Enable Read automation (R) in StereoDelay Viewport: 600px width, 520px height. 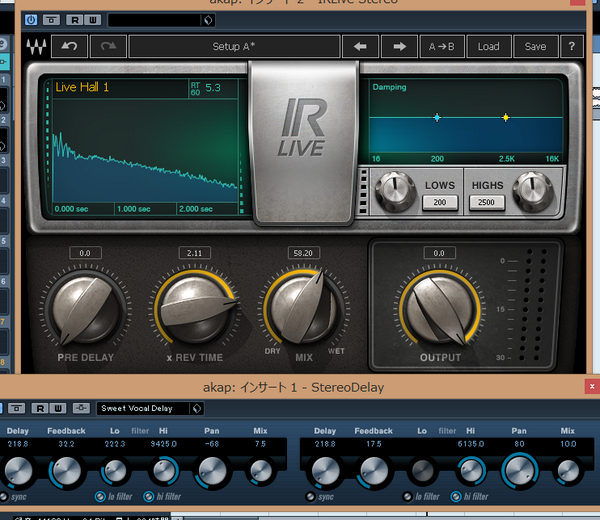point(40,408)
